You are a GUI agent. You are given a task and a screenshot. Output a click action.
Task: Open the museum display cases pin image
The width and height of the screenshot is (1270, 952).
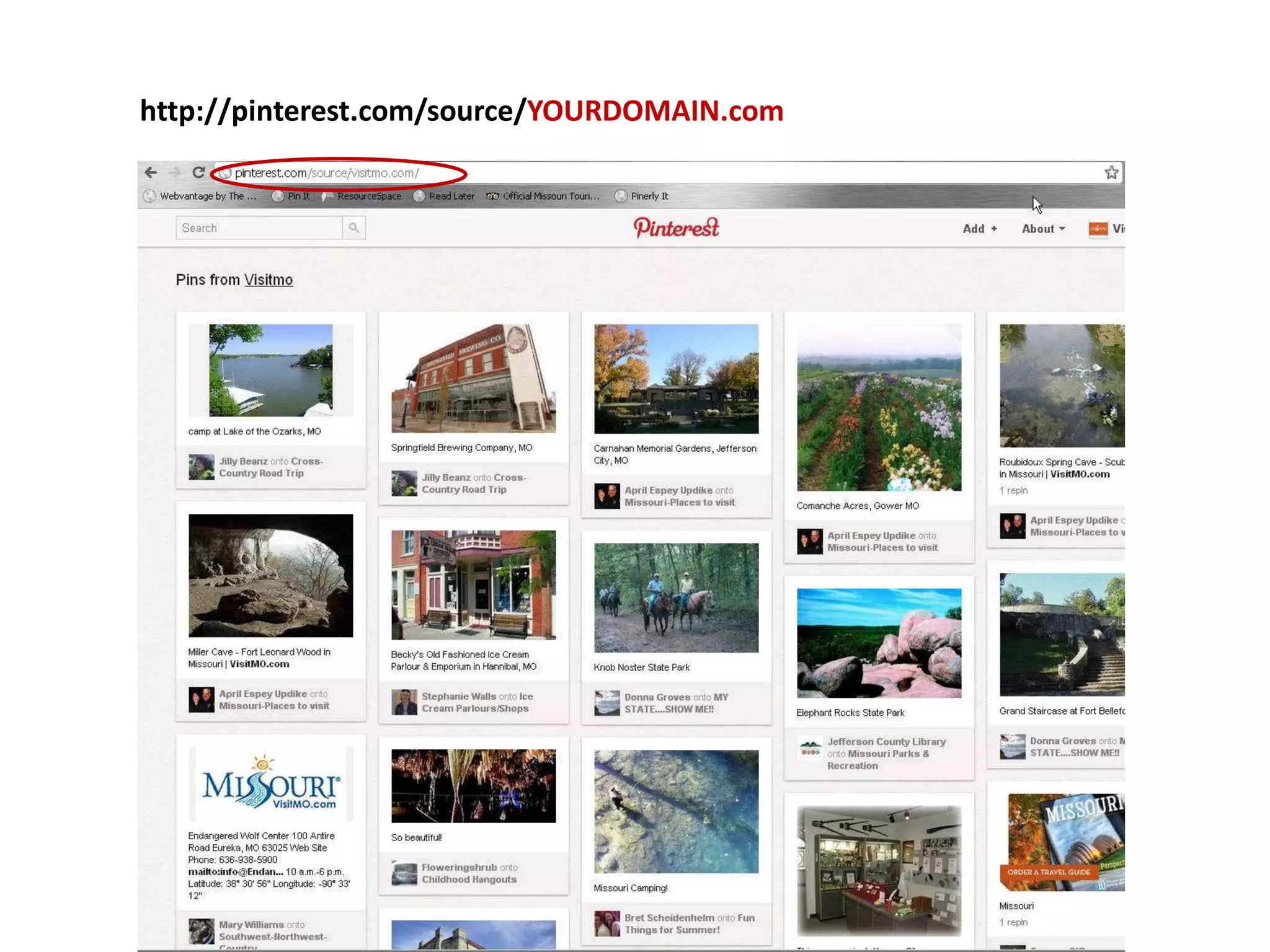(879, 871)
